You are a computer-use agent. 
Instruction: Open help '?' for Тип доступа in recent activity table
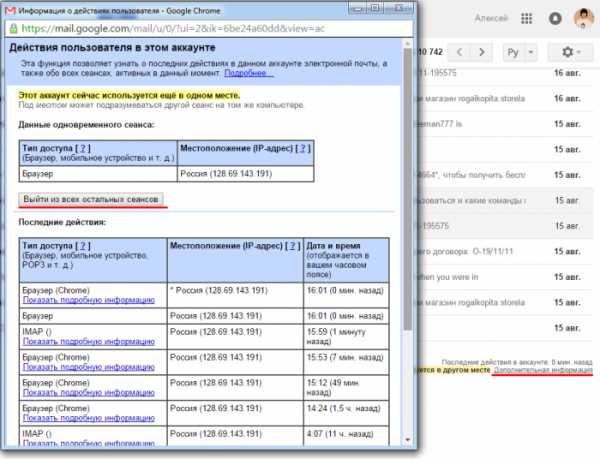coord(83,246)
